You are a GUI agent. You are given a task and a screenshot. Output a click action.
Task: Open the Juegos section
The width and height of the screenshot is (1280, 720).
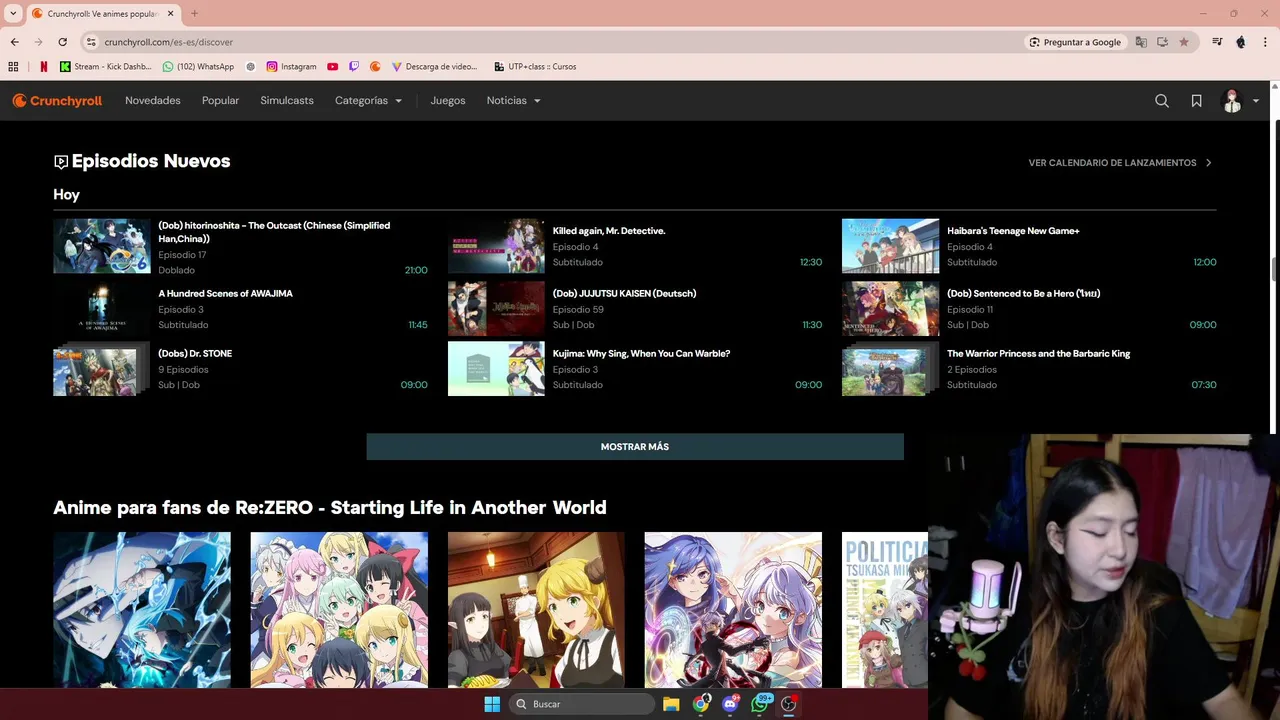point(448,101)
